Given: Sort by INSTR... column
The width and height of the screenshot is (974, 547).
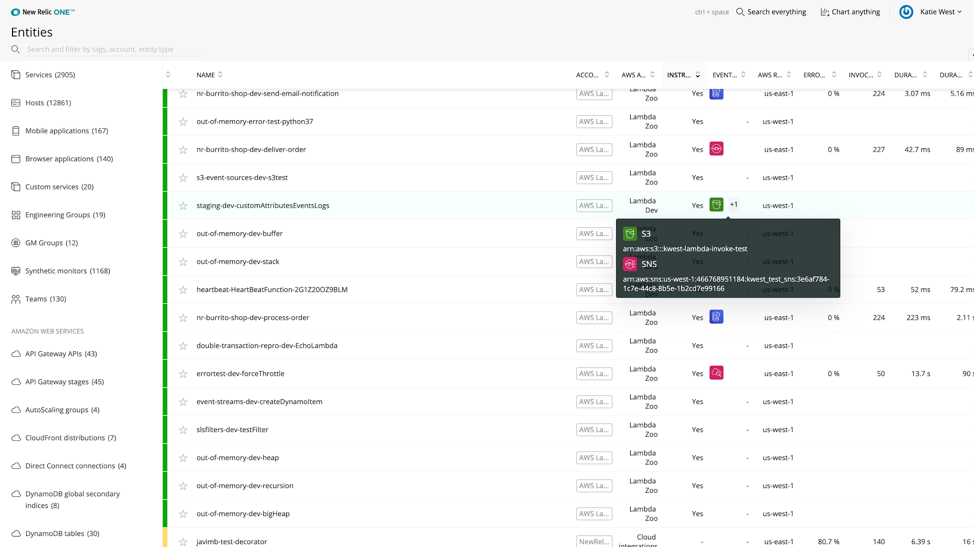Looking at the screenshot, I should (x=683, y=75).
